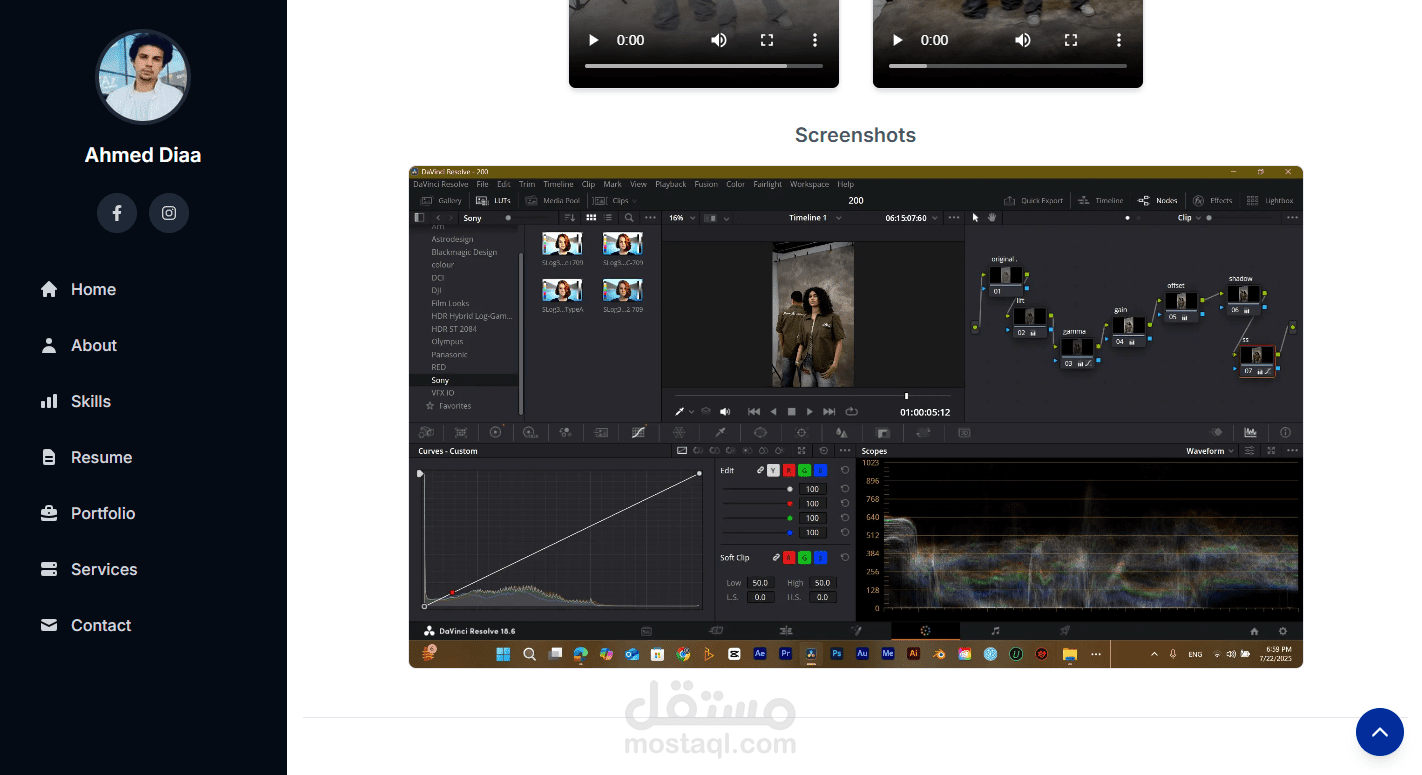1422x775 pixels.
Task: Play the left video
Action: point(593,40)
